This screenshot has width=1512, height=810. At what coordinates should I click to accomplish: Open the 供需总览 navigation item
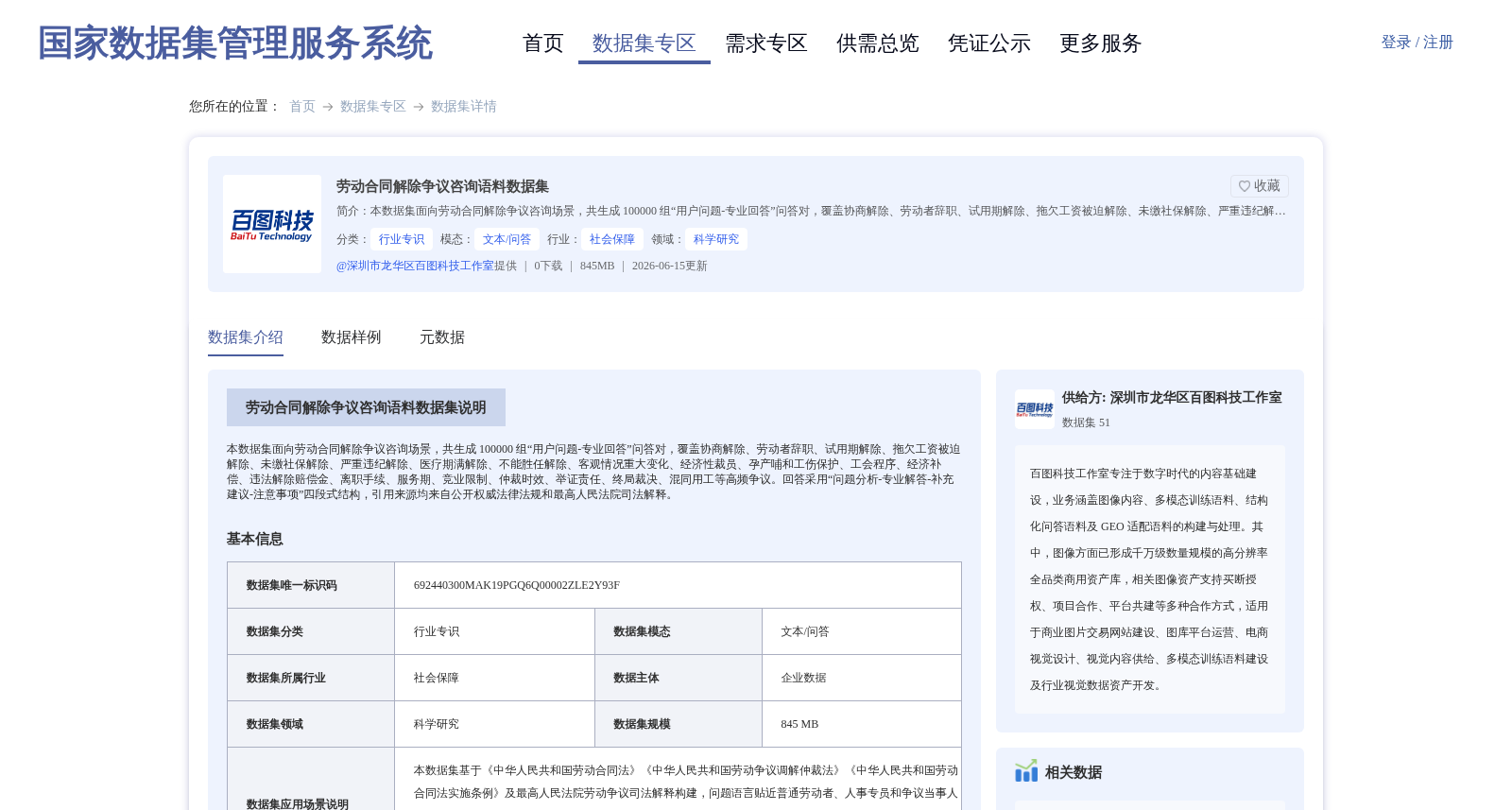877,43
